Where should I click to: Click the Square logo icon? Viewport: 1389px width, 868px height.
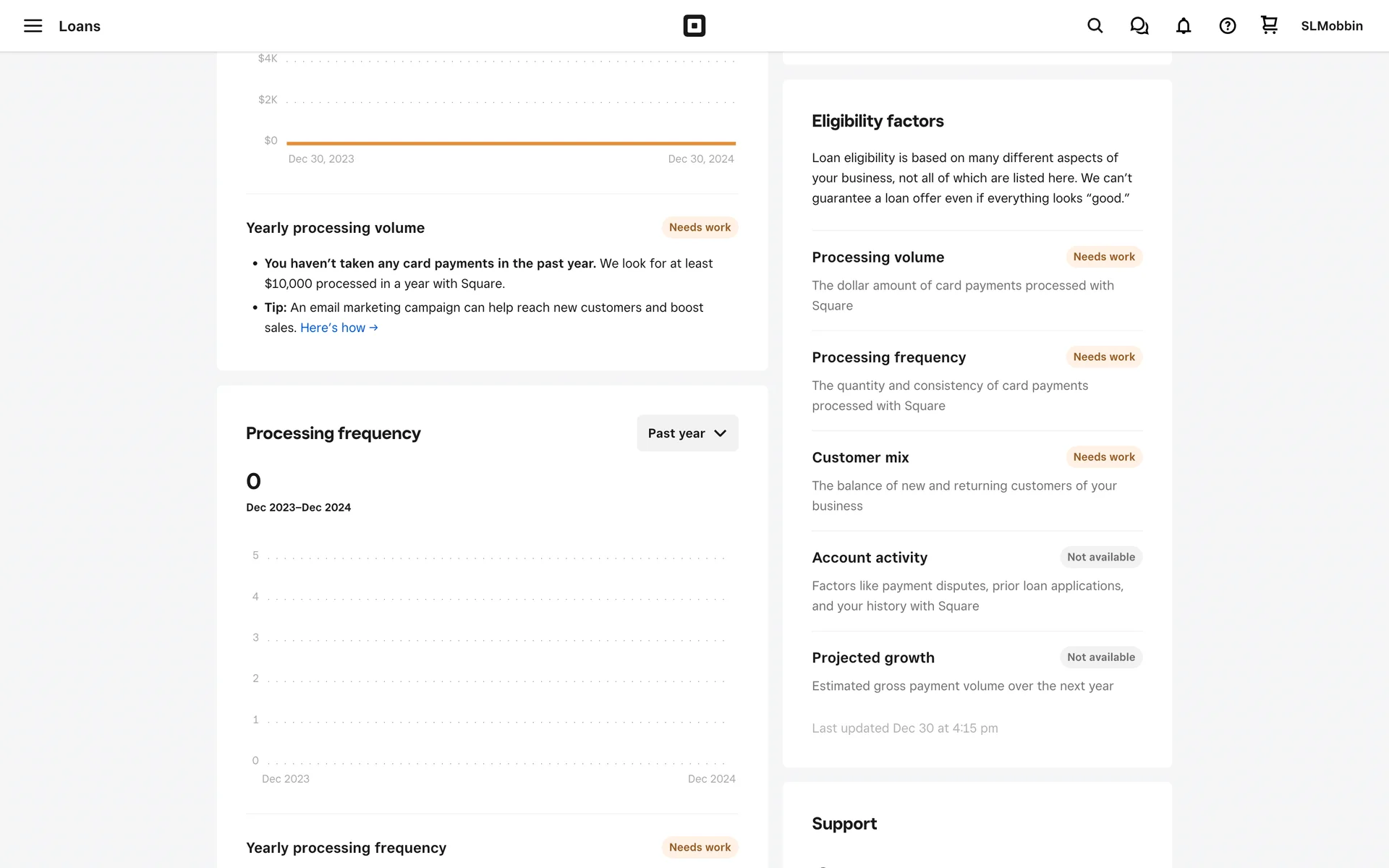tap(694, 26)
